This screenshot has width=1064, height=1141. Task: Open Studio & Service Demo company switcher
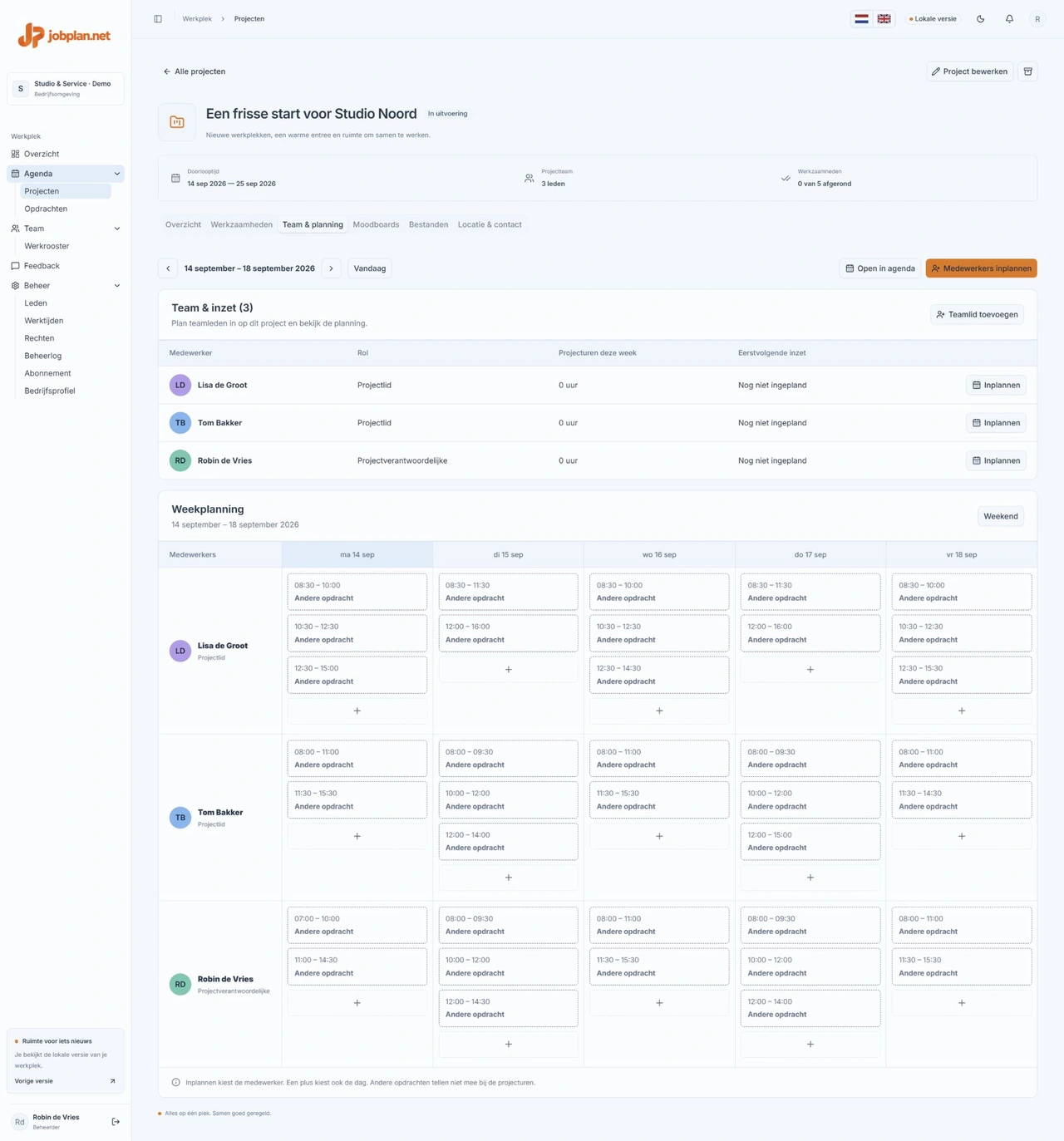tap(66, 88)
